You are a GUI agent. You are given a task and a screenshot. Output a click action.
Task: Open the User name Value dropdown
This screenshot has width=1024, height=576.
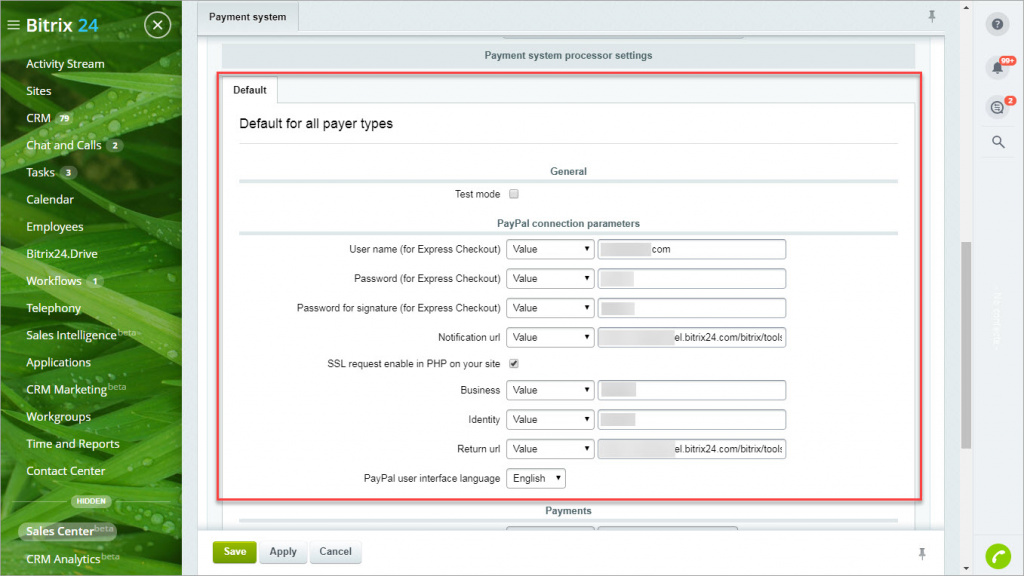click(550, 249)
